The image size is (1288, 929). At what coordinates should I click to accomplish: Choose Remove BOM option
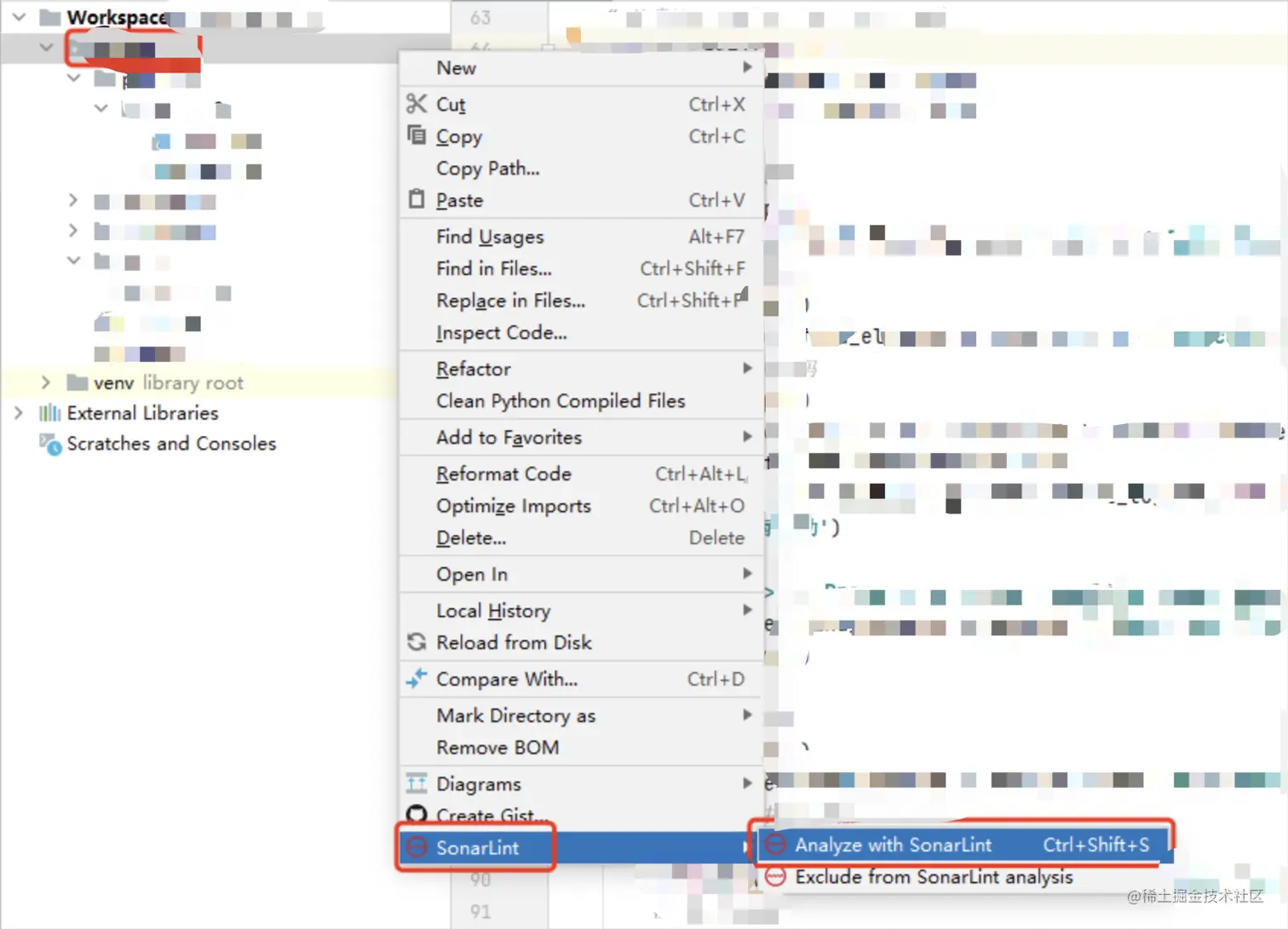(581, 747)
